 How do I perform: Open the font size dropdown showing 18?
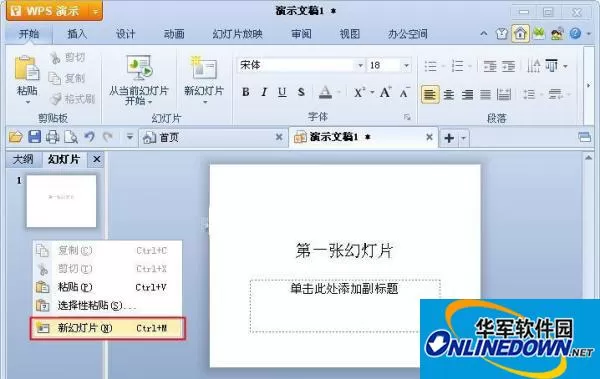[x=406, y=65]
